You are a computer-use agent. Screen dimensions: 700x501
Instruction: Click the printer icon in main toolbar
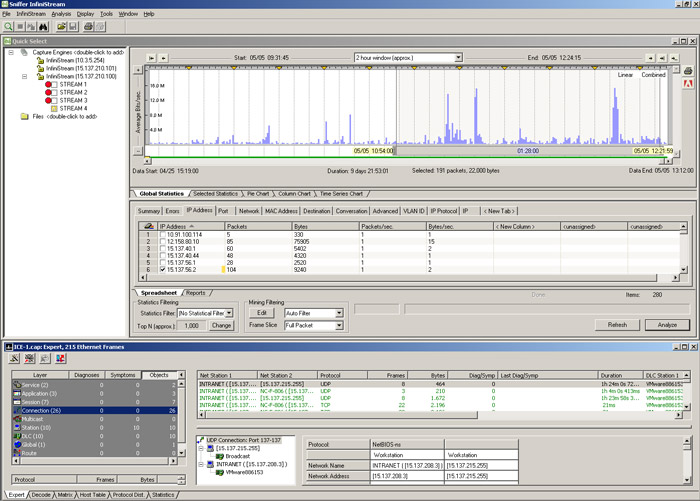tap(88, 27)
